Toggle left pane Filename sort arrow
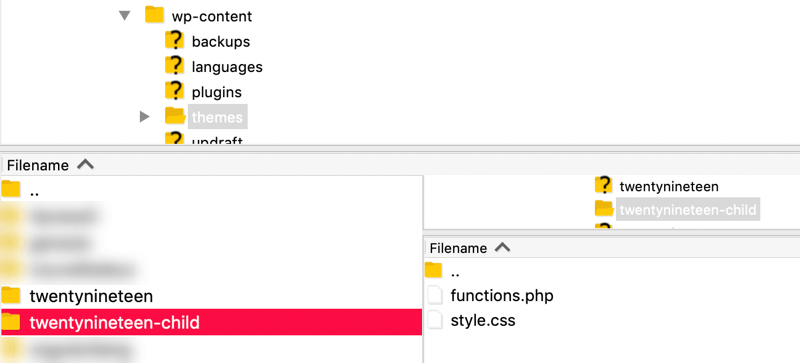 [85, 164]
